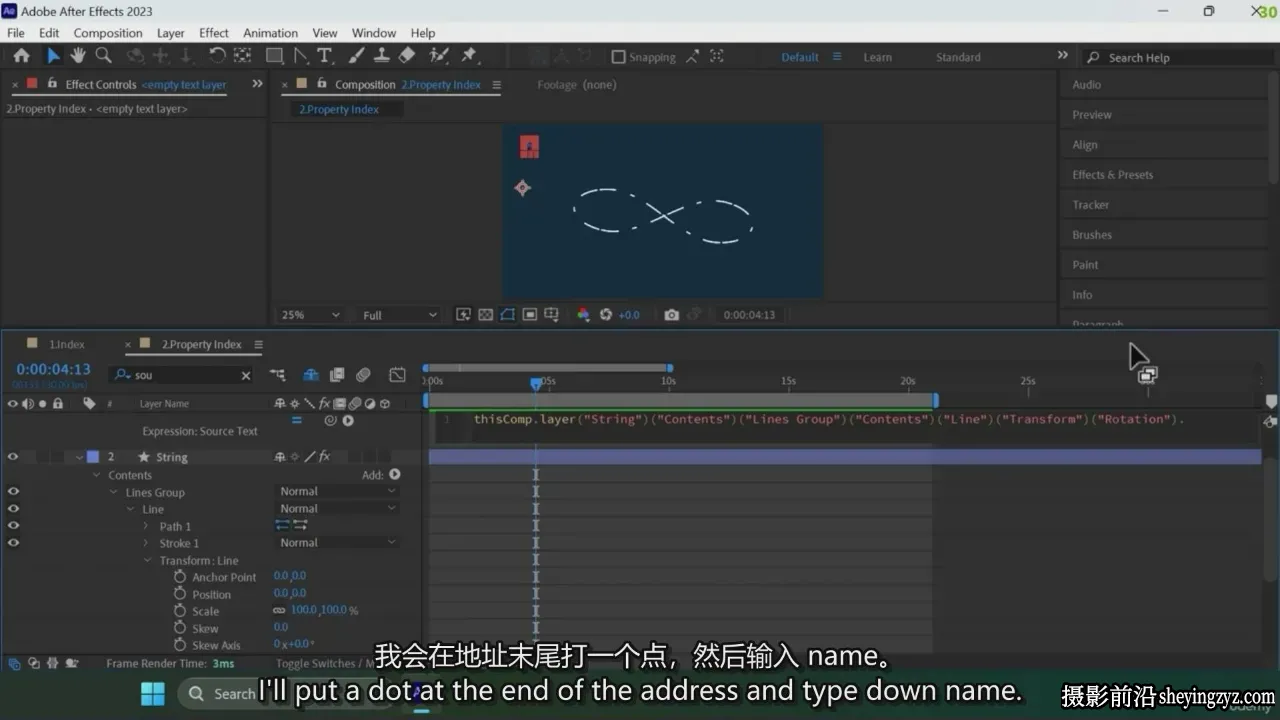The height and width of the screenshot is (720, 1280).
Task: Open Stroke 1 blend mode dropdown
Action: coord(337,543)
